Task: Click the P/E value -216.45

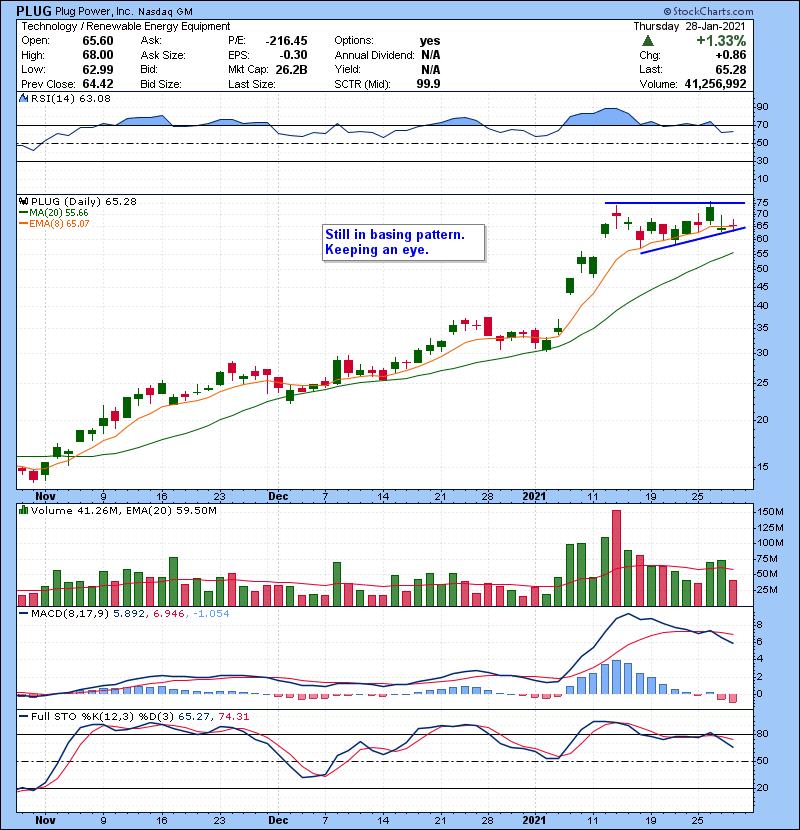Action: pos(286,41)
